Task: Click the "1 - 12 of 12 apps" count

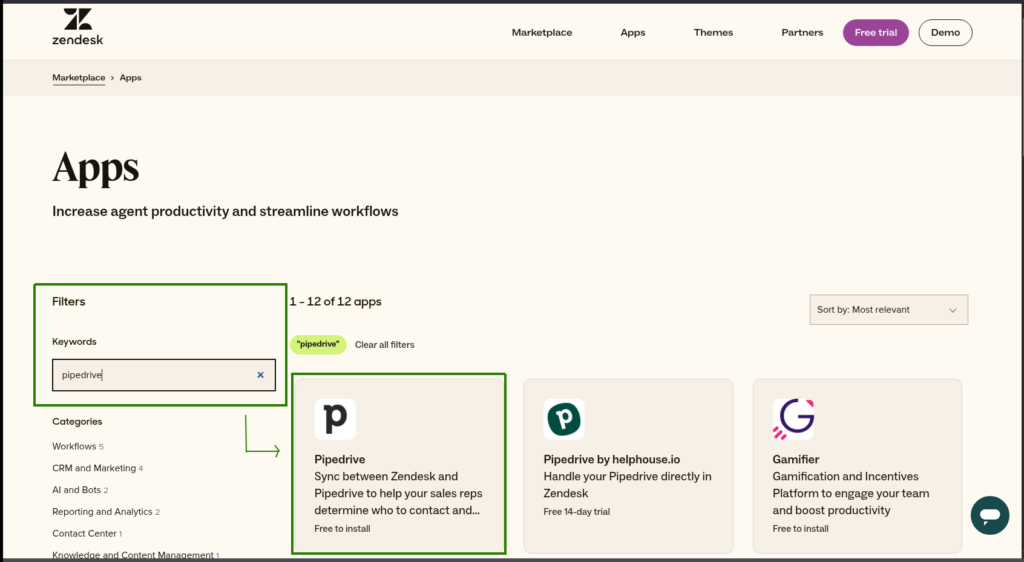Action: [x=336, y=302]
